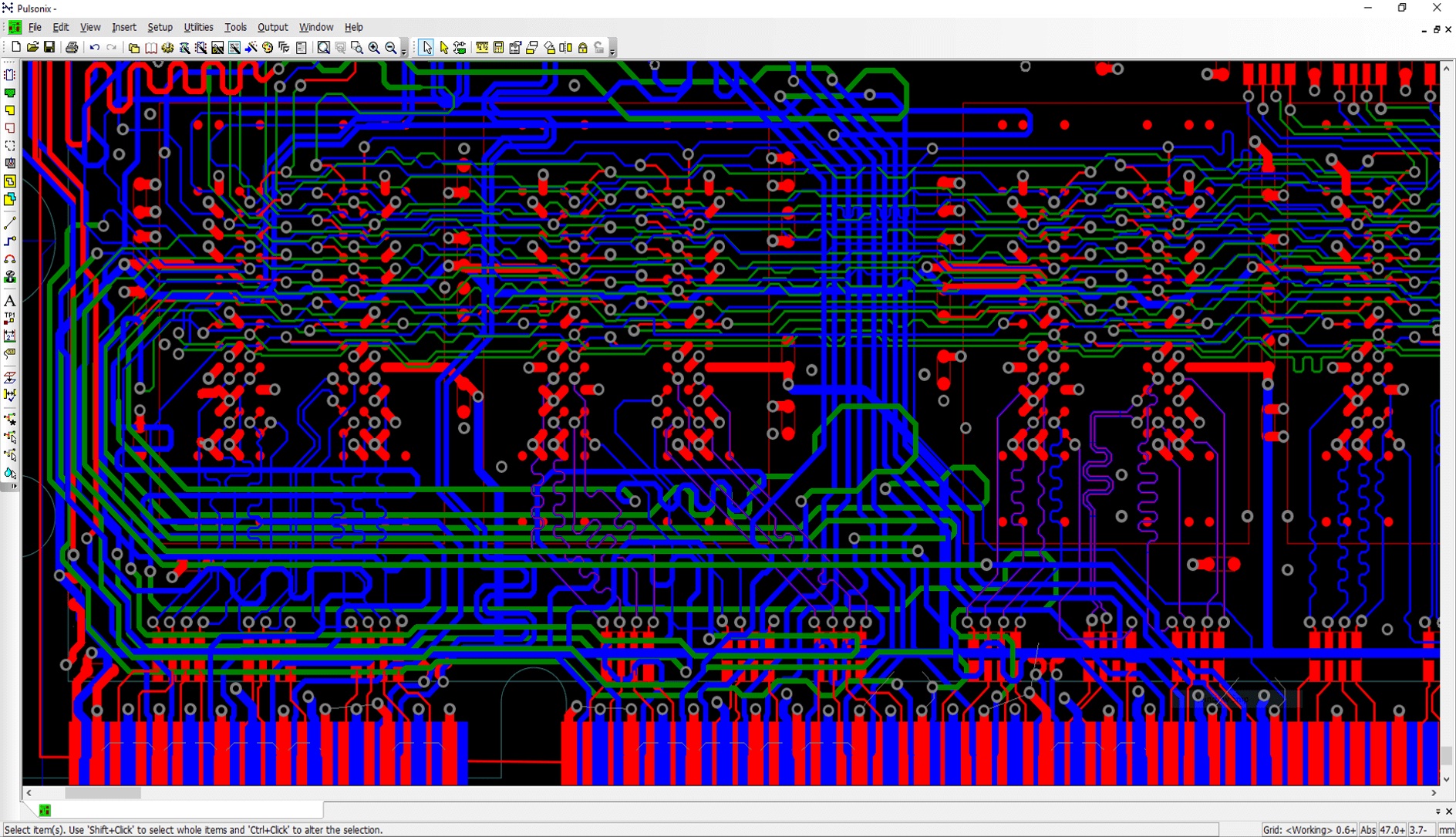The width and height of the screenshot is (1456, 837).
Task: Undo the last action
Action: point(94,48)
